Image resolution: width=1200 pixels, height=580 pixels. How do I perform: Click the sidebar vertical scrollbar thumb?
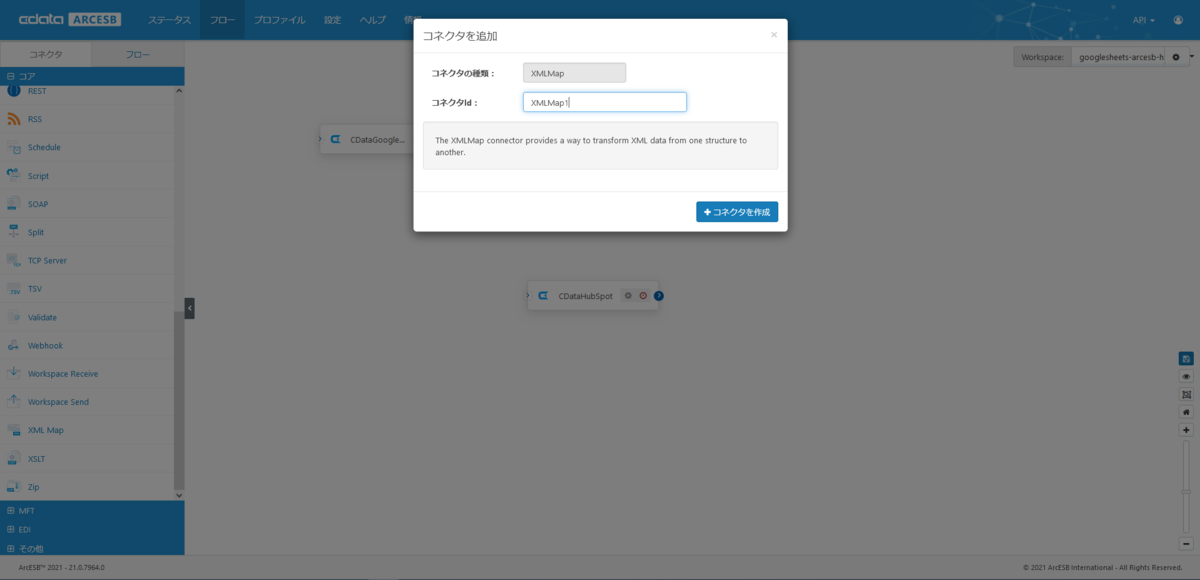[179, 400]
